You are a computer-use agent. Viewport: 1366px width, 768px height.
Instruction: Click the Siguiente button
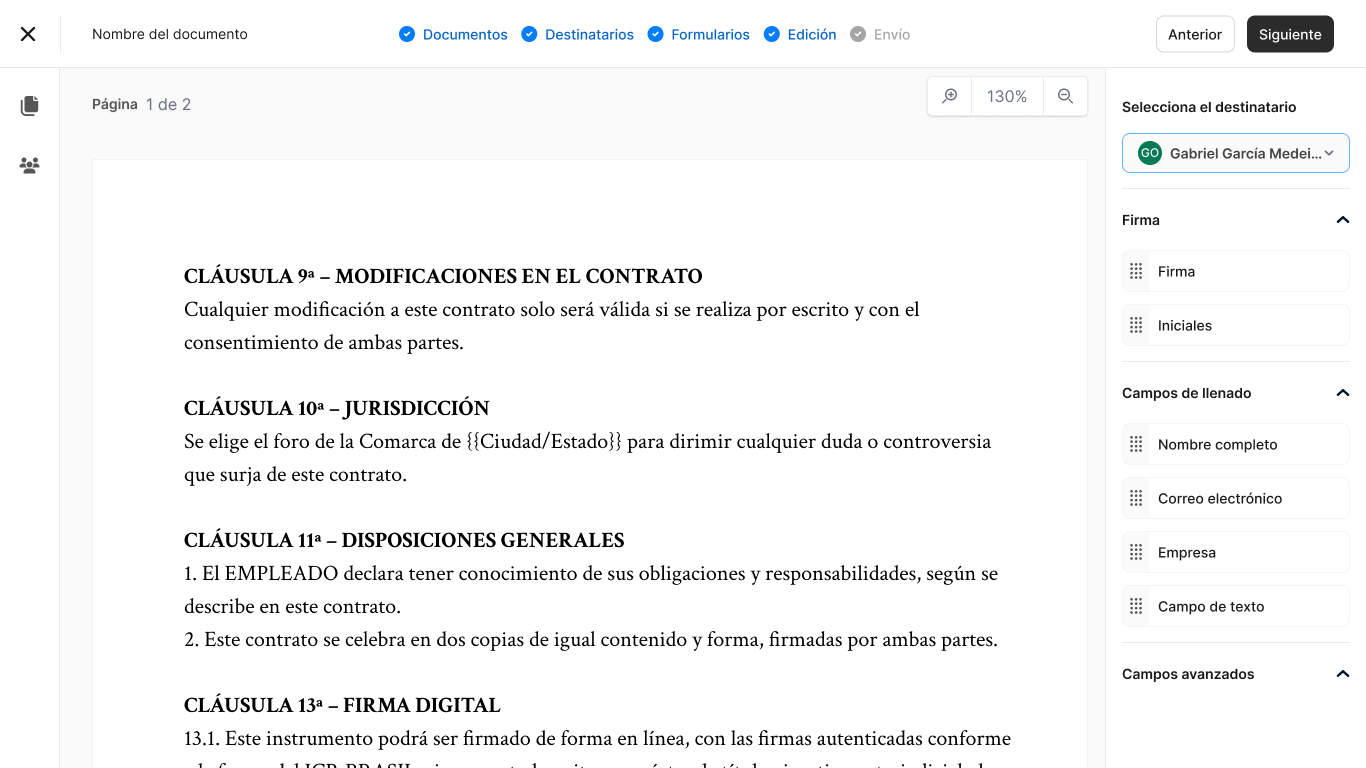click(1289, 33)
